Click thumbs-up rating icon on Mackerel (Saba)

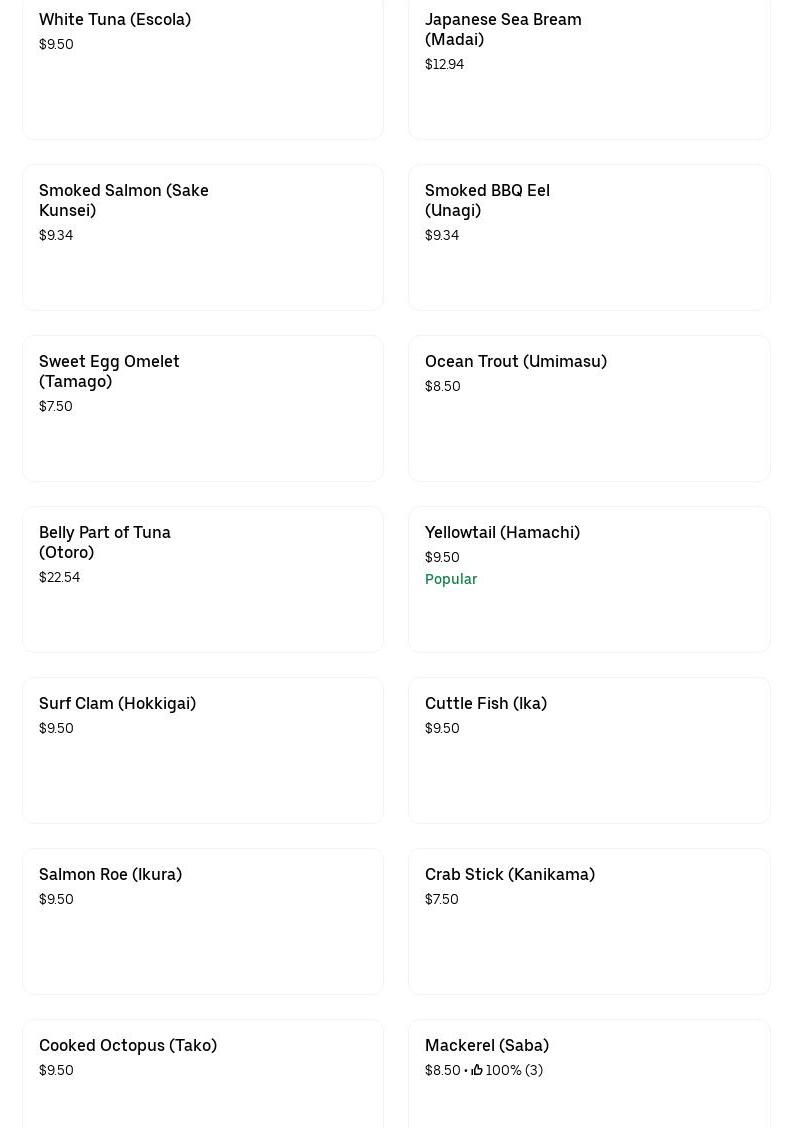[x=477, y=1070]
